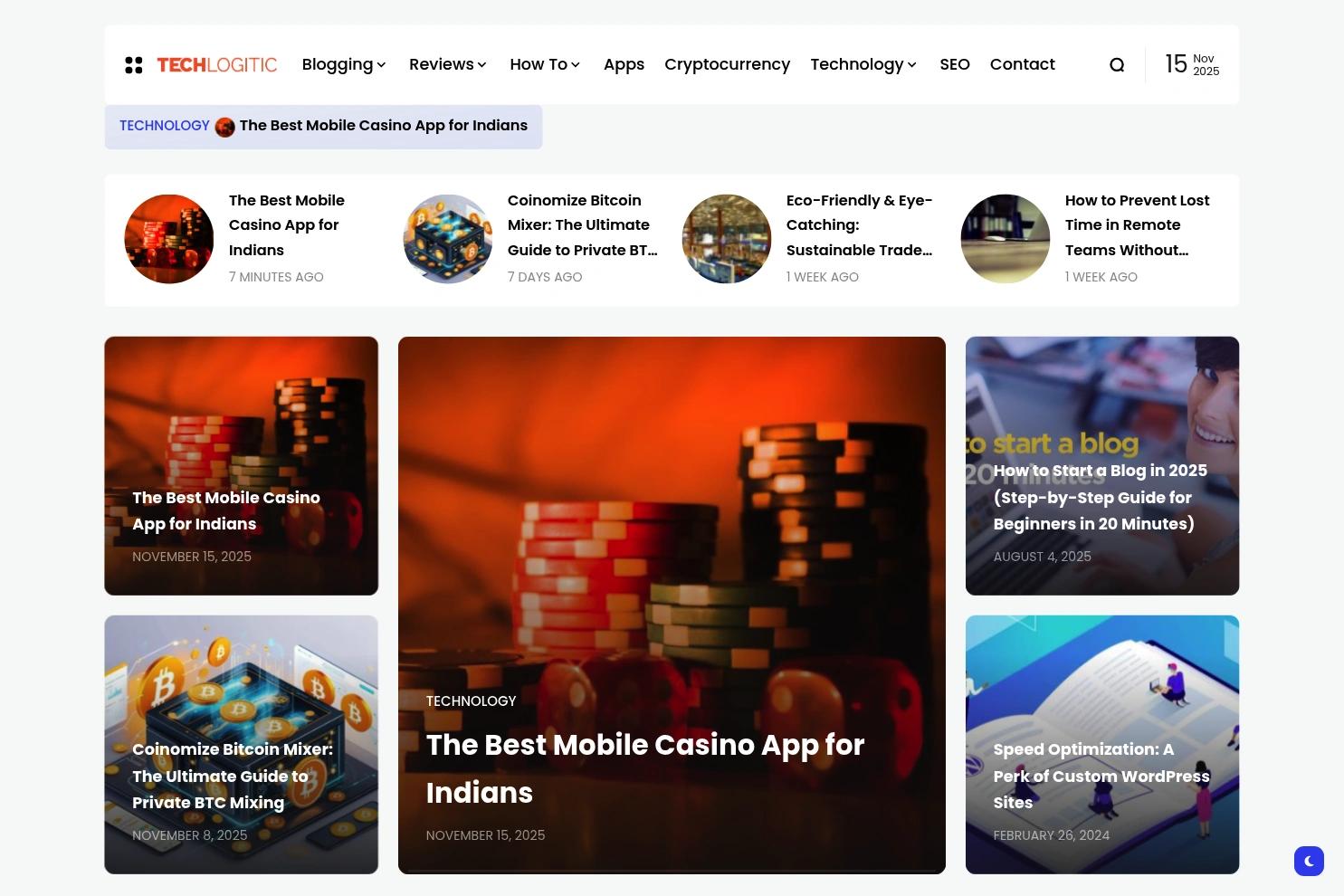Viewport: 1344px width, 896px height.
Task: Click the TechLogitic logo
Action: click(x=216, y=64)
